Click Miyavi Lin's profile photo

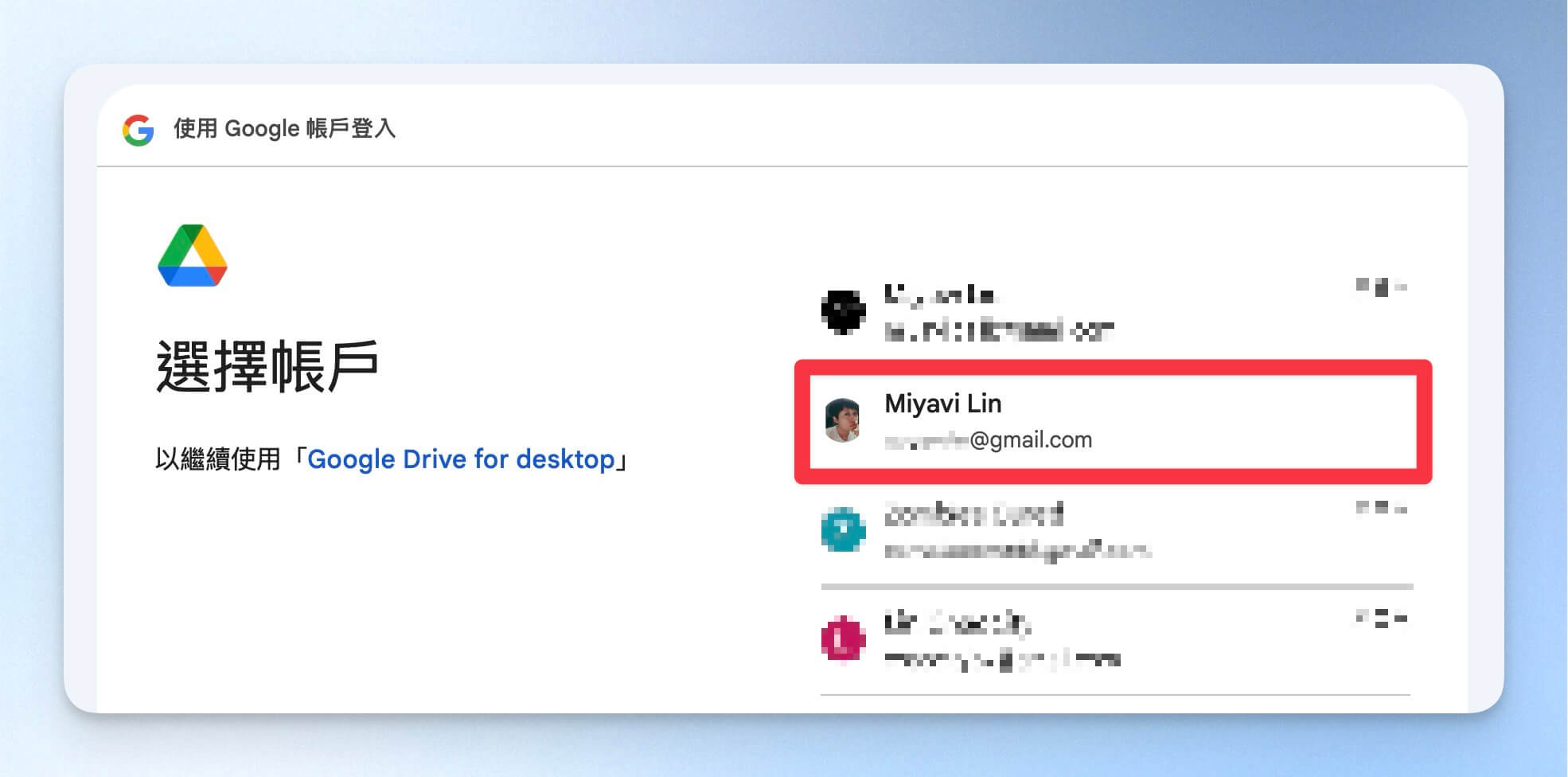(842, 421)
